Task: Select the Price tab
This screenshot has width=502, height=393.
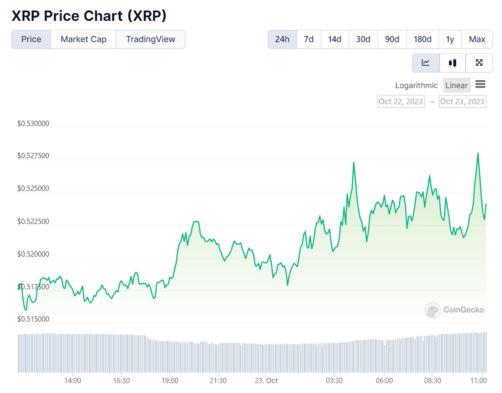Action: pyautogui.click(x=31, y=39)
